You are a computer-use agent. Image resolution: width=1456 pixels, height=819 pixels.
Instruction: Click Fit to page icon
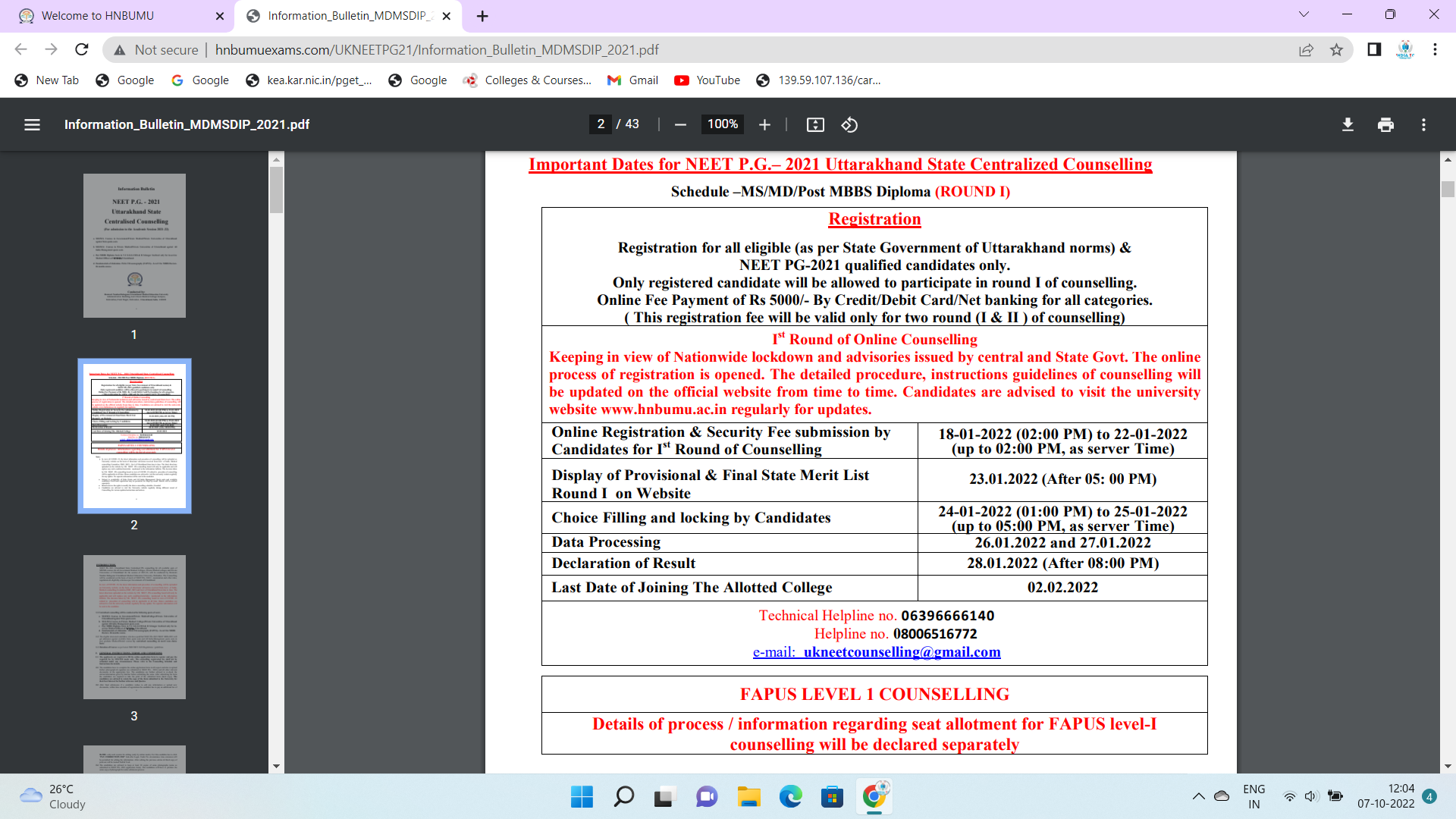pyautogui.click(x=815, y=124)
